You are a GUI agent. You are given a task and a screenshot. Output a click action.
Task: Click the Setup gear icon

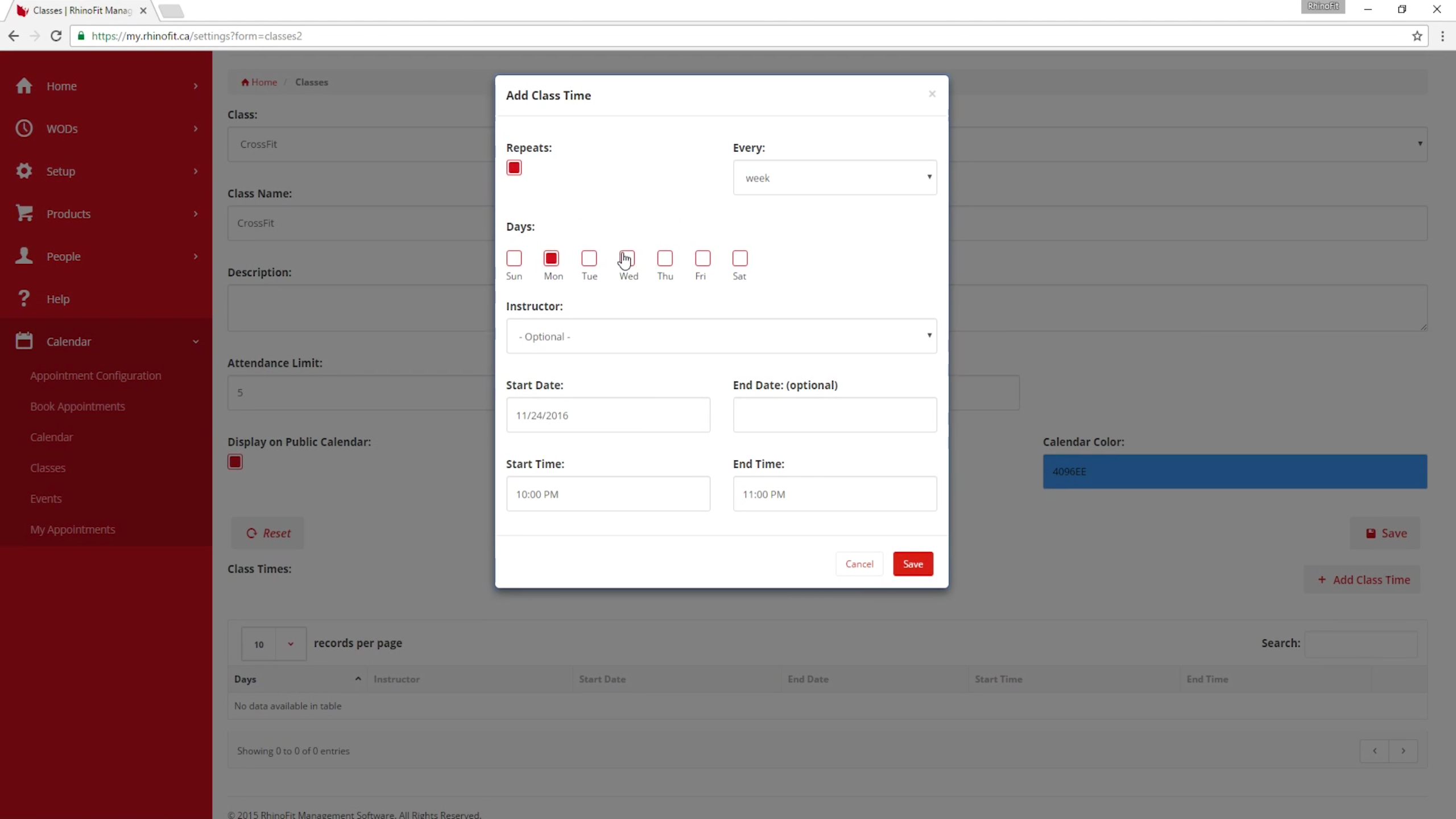pyautogui.click(x=24, y=171)
